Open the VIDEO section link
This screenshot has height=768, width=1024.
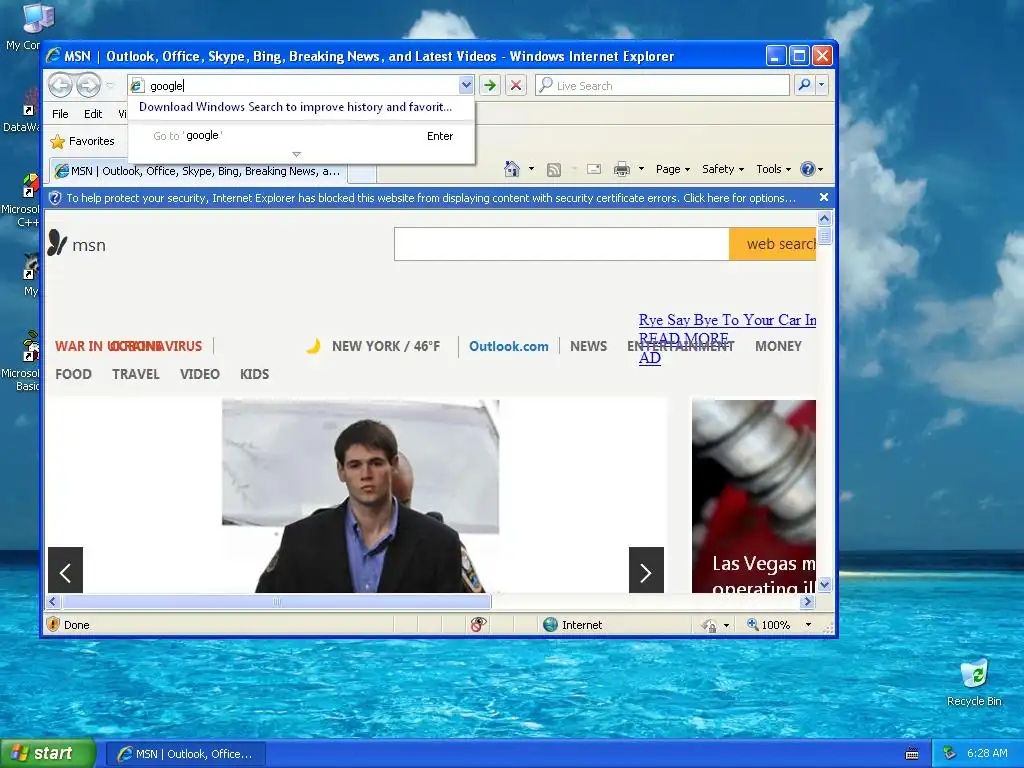[x=200, y=374]
